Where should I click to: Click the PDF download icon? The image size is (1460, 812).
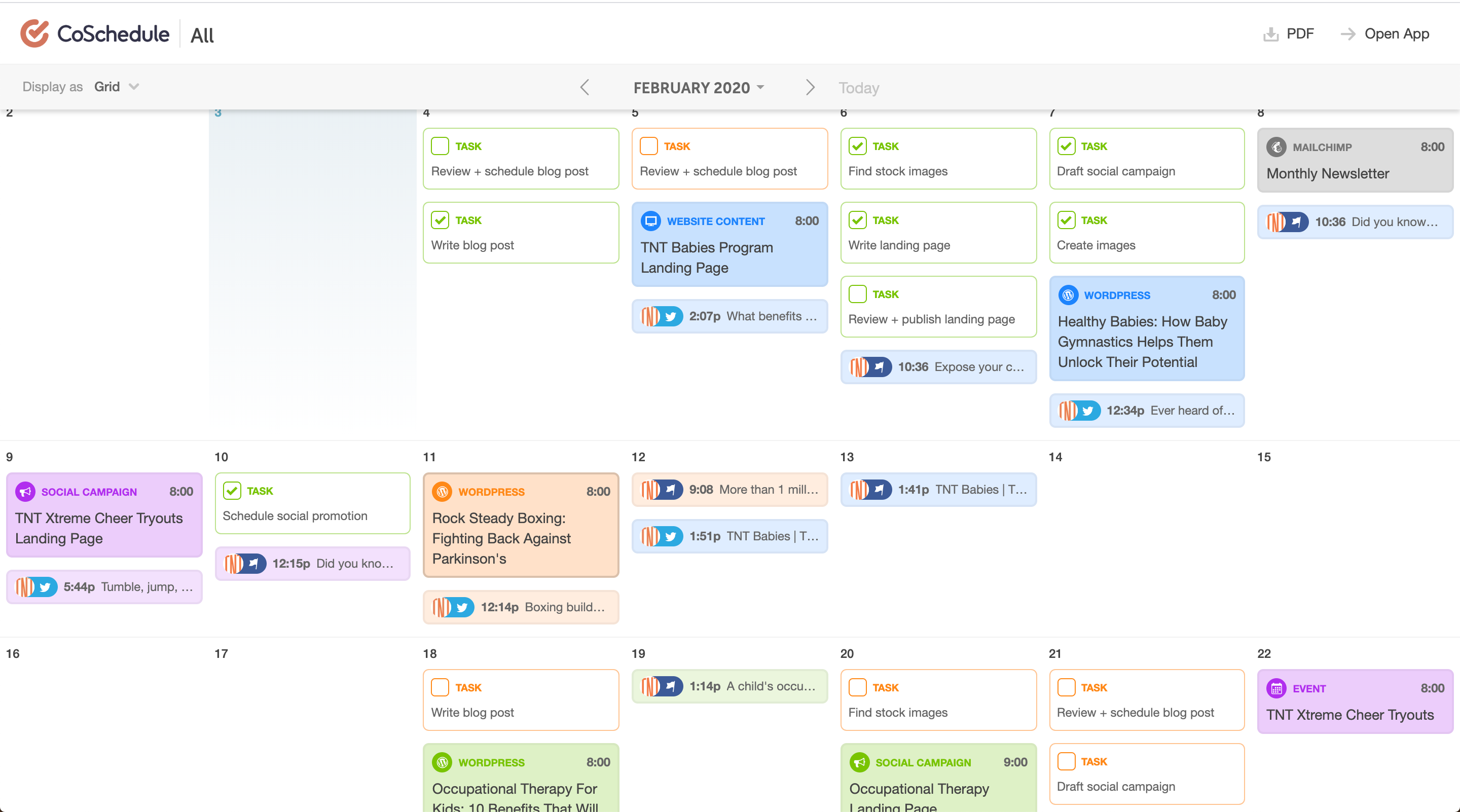point(1271,34)
